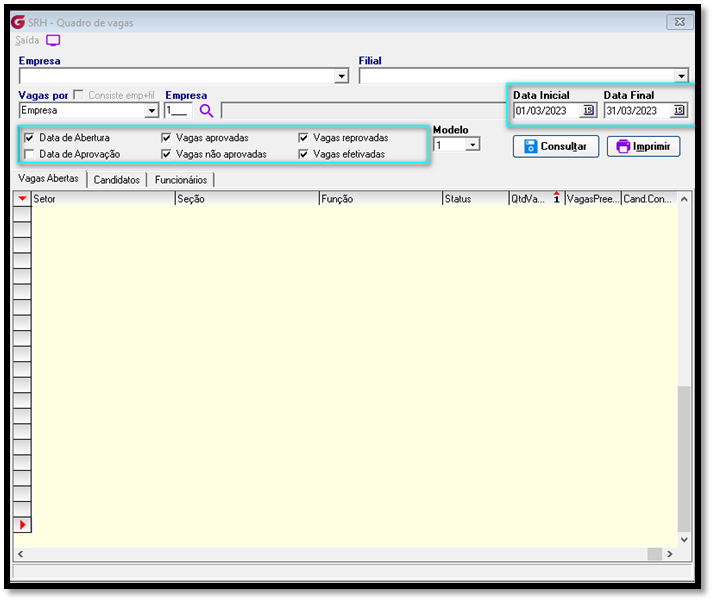This screenshot has width=714, height=602.
Task: Click the vertical scrollbar thumb in grid
Action: 684,459
